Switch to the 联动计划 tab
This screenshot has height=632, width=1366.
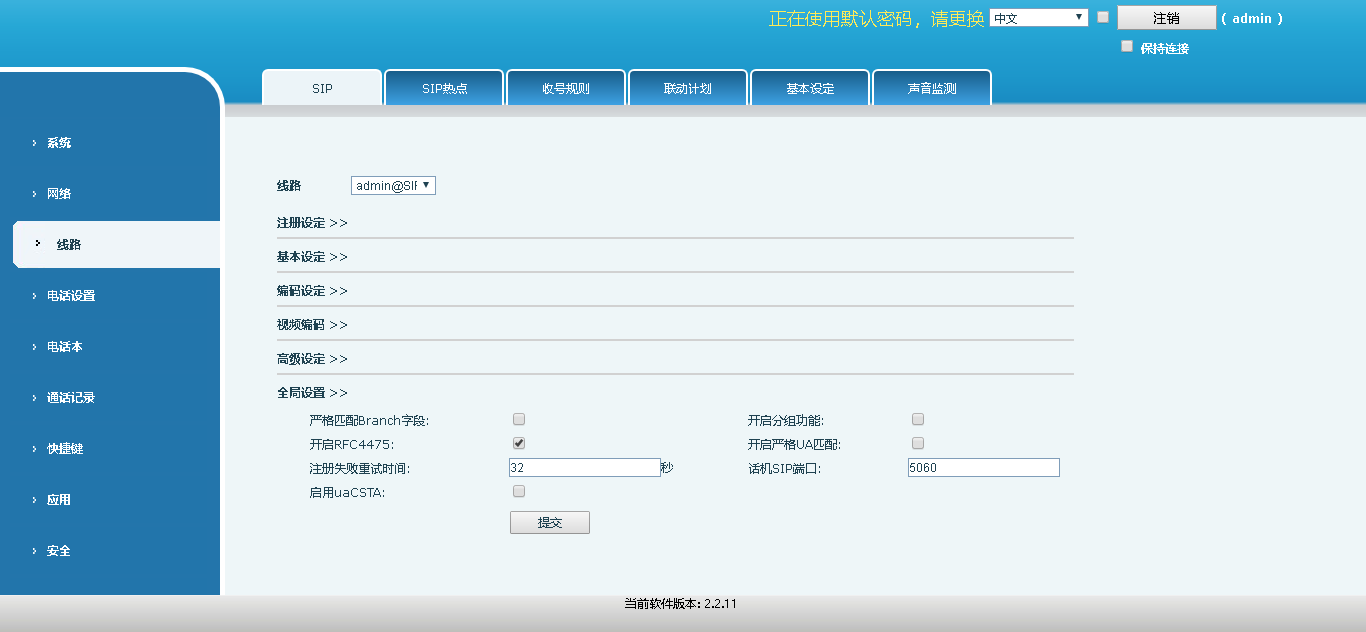(x=688, y=88)
